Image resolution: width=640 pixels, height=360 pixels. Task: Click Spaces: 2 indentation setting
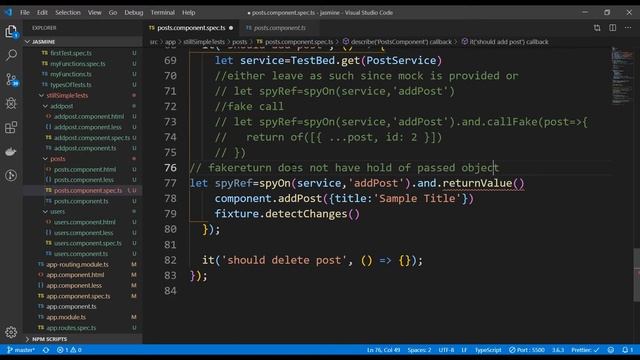419,350
